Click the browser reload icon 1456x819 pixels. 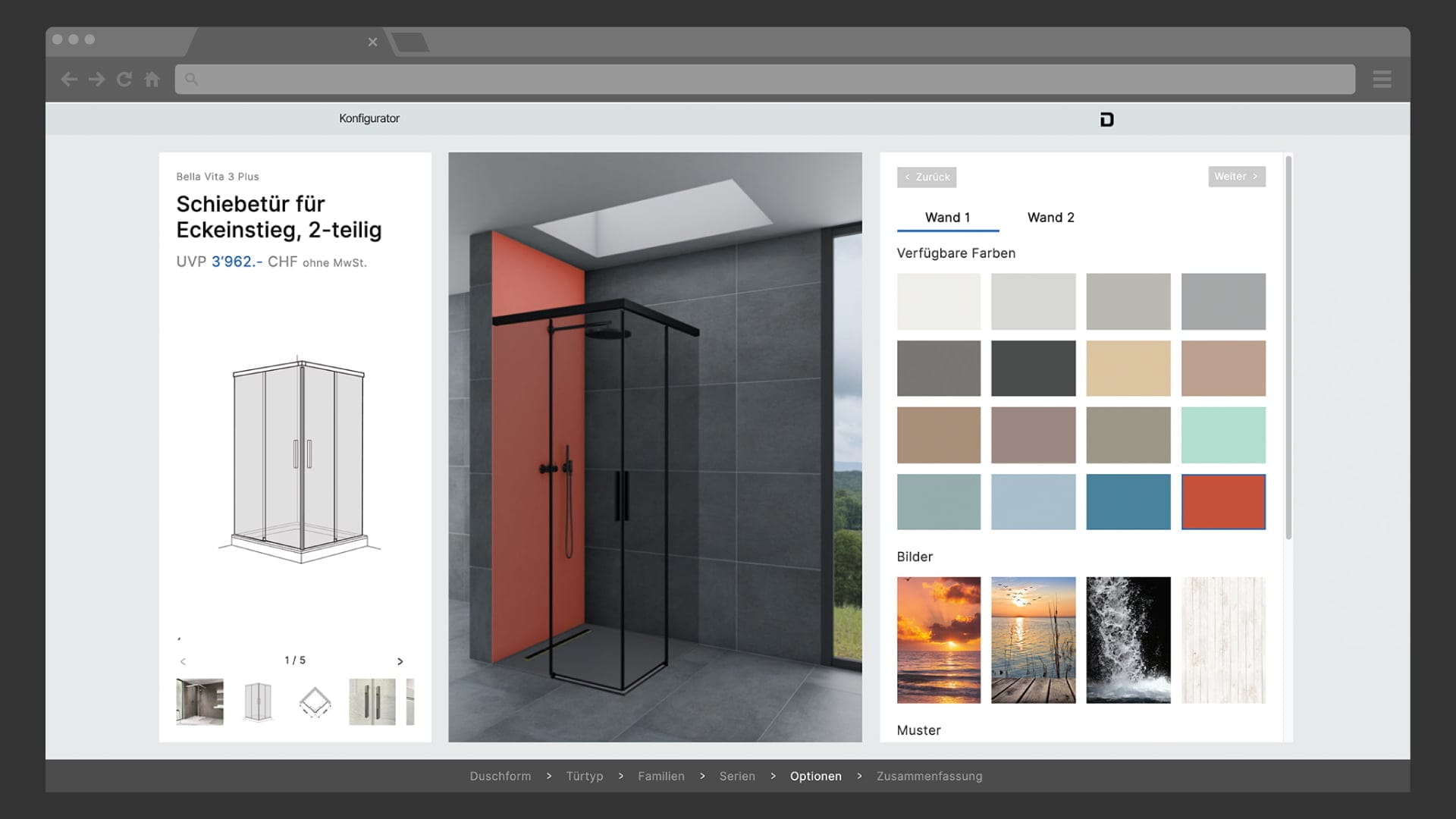(124, 80)
